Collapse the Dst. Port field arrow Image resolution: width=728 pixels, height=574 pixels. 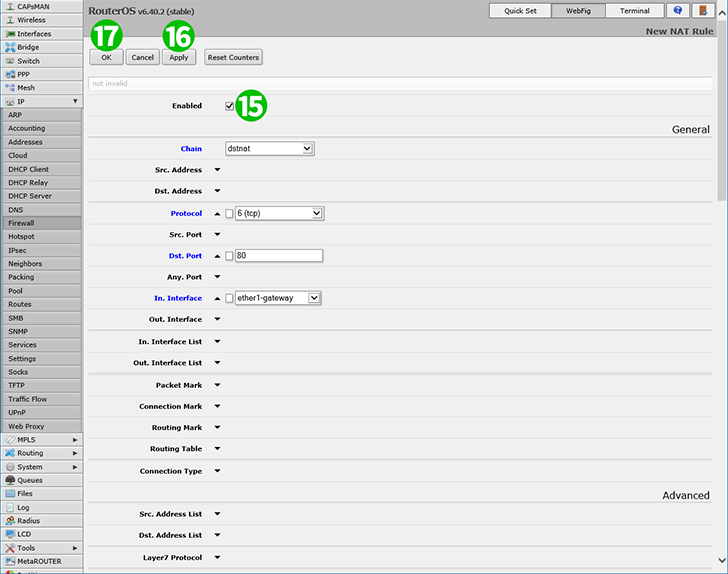point(217,256)
